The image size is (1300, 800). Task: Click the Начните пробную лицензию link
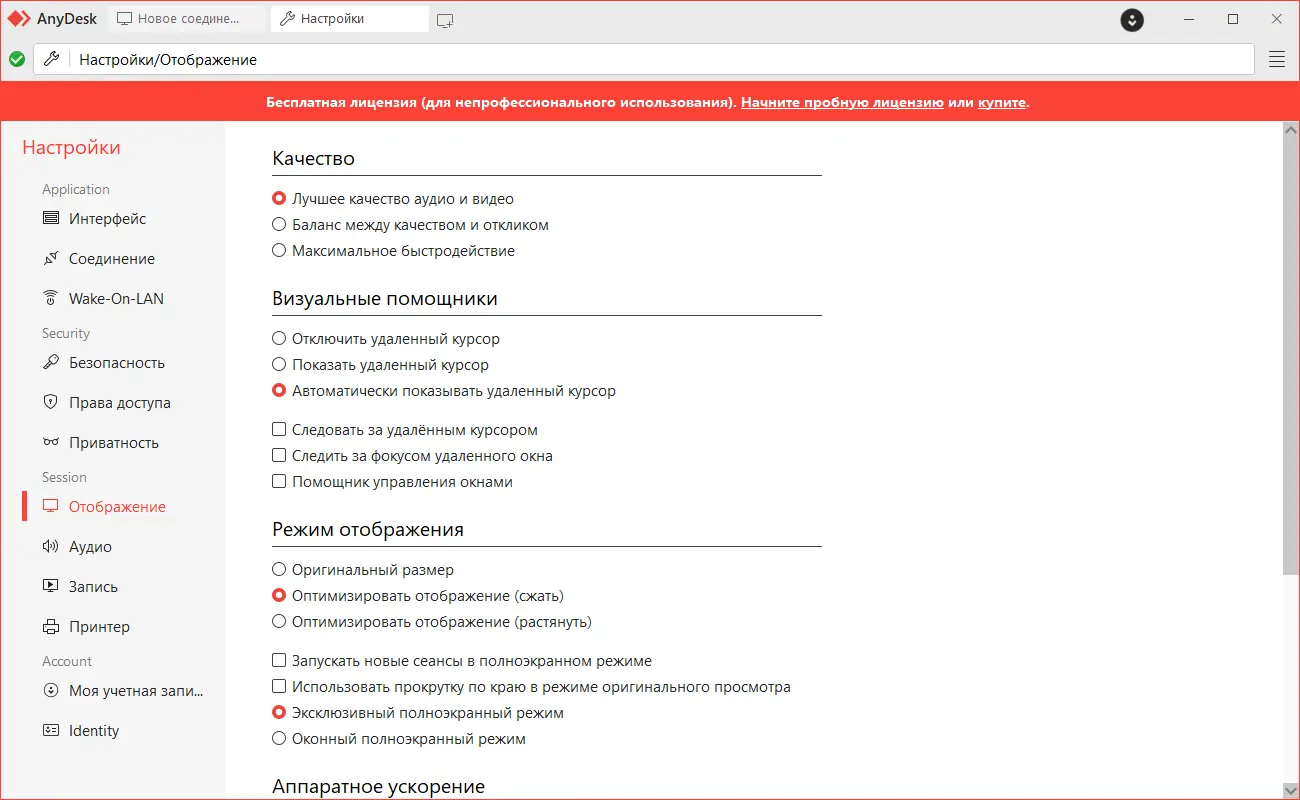[x=842, y=102]
